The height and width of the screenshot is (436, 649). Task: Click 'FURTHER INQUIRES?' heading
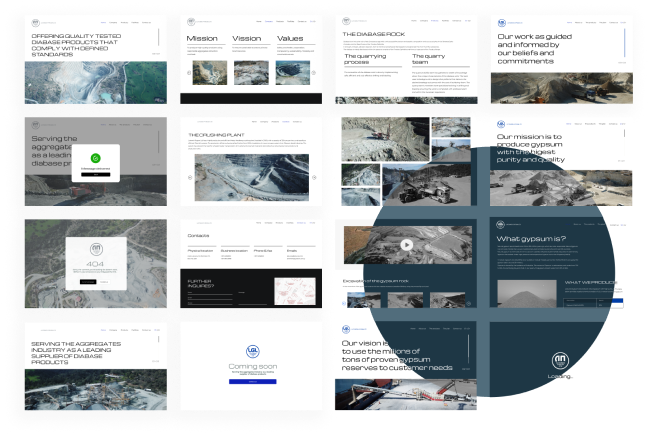tap(201, 284)
